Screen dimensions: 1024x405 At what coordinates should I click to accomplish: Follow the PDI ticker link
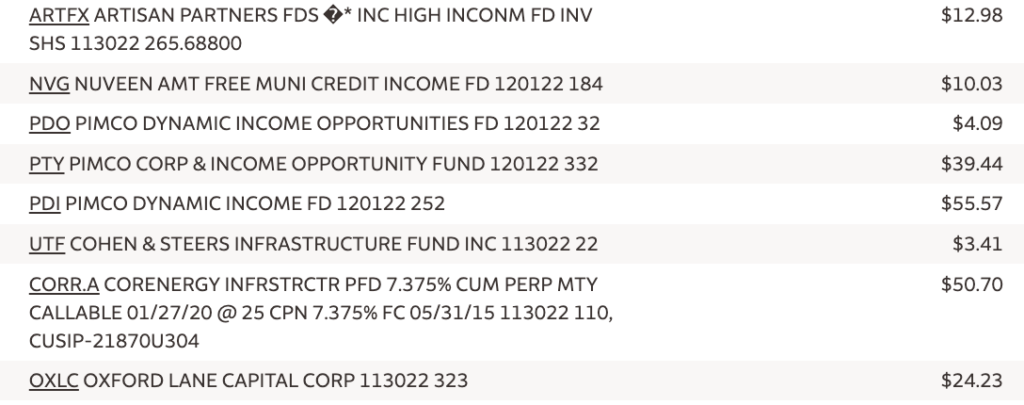click(47, 204)
